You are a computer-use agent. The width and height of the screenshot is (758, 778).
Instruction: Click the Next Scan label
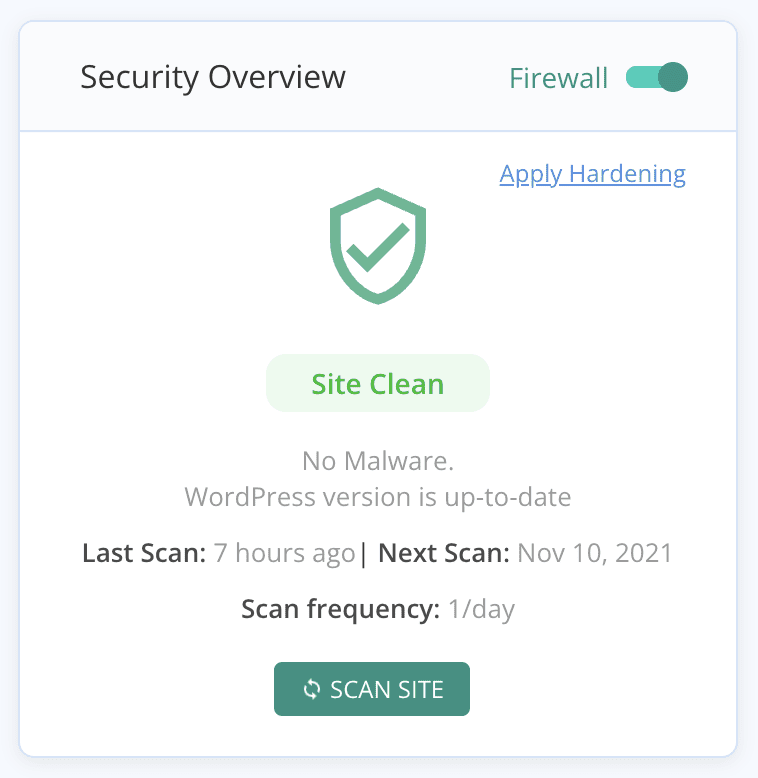[445, 553]
